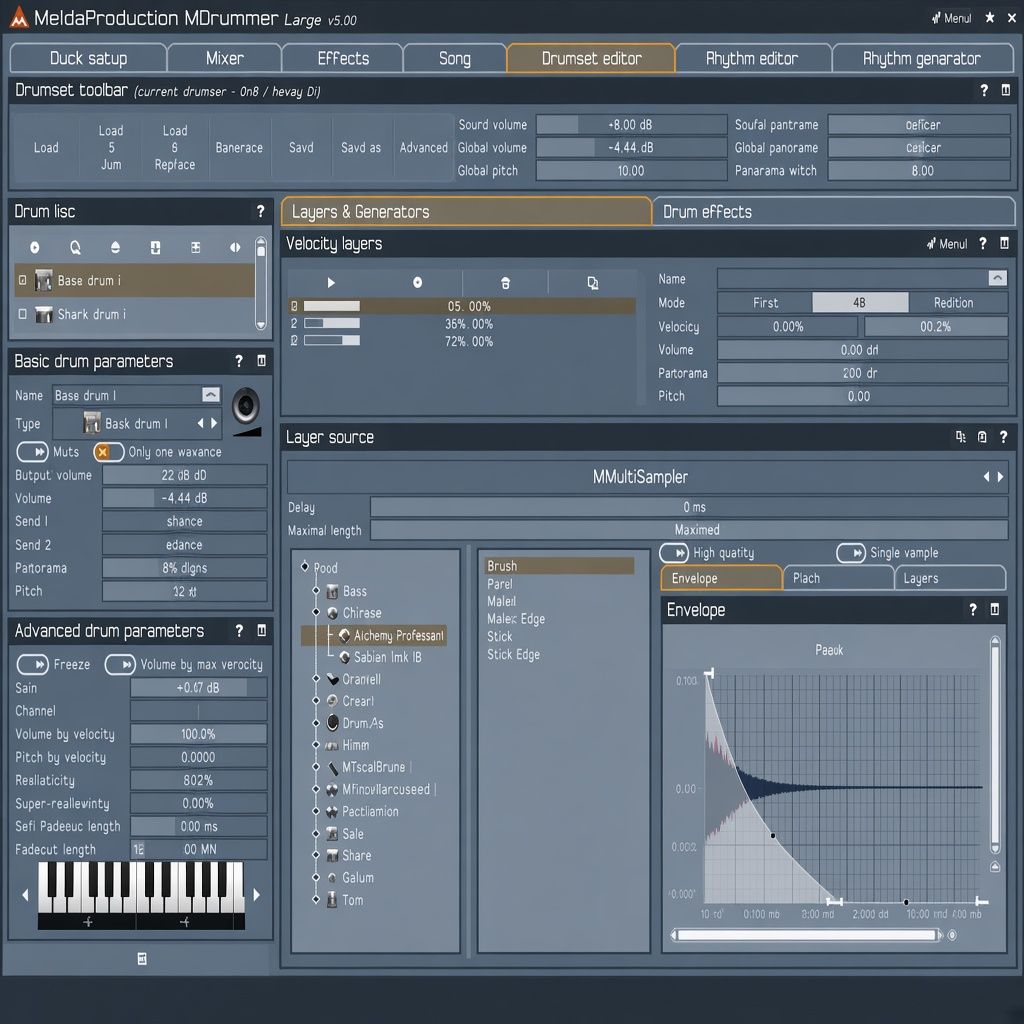Screen dimensions: 1024x1024
Task: Toggle the Freeze switch
Action: click(x=33, y=665)
